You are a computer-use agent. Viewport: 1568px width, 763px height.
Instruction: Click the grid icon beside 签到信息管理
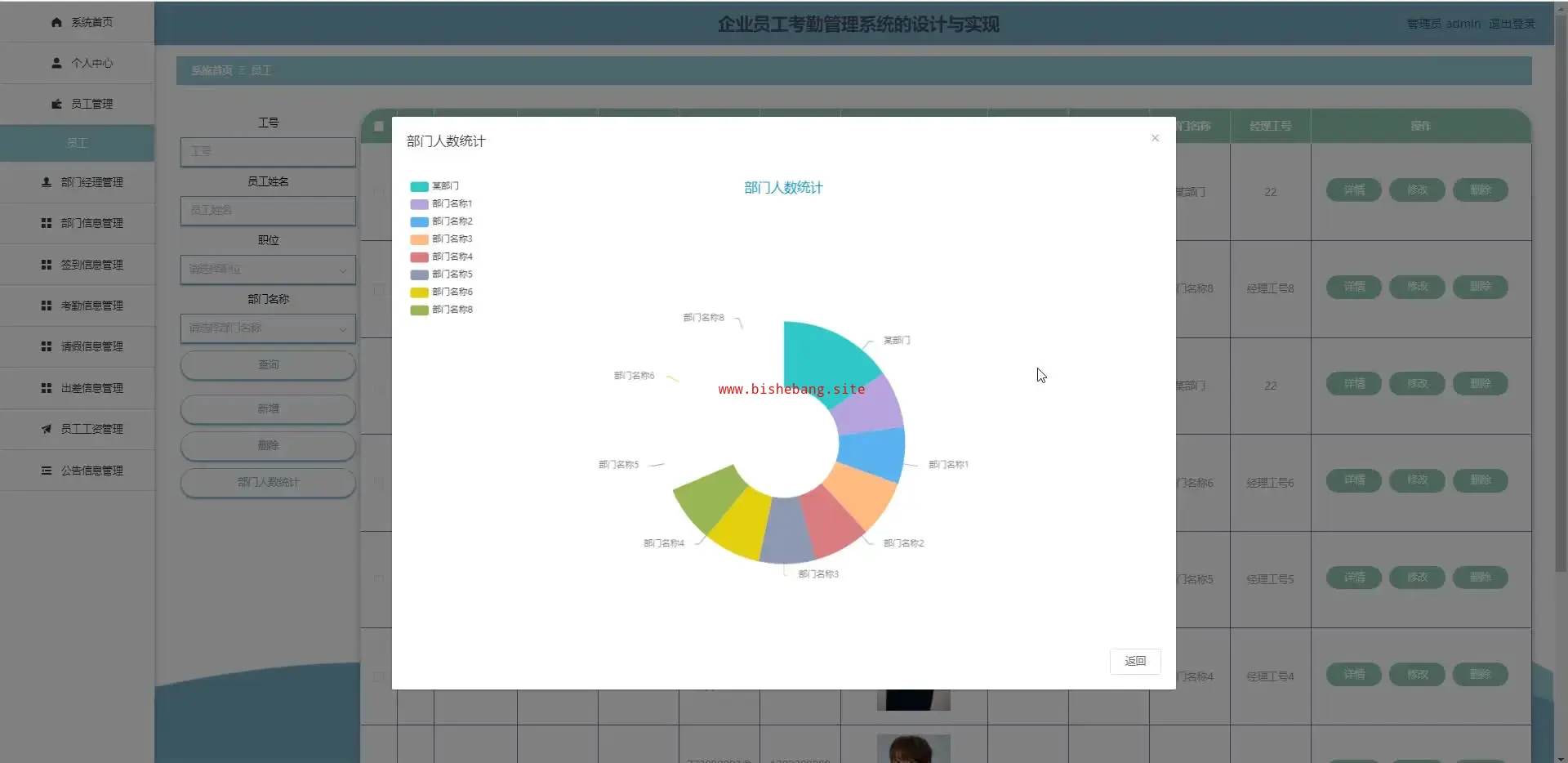(x=47, y=265)
